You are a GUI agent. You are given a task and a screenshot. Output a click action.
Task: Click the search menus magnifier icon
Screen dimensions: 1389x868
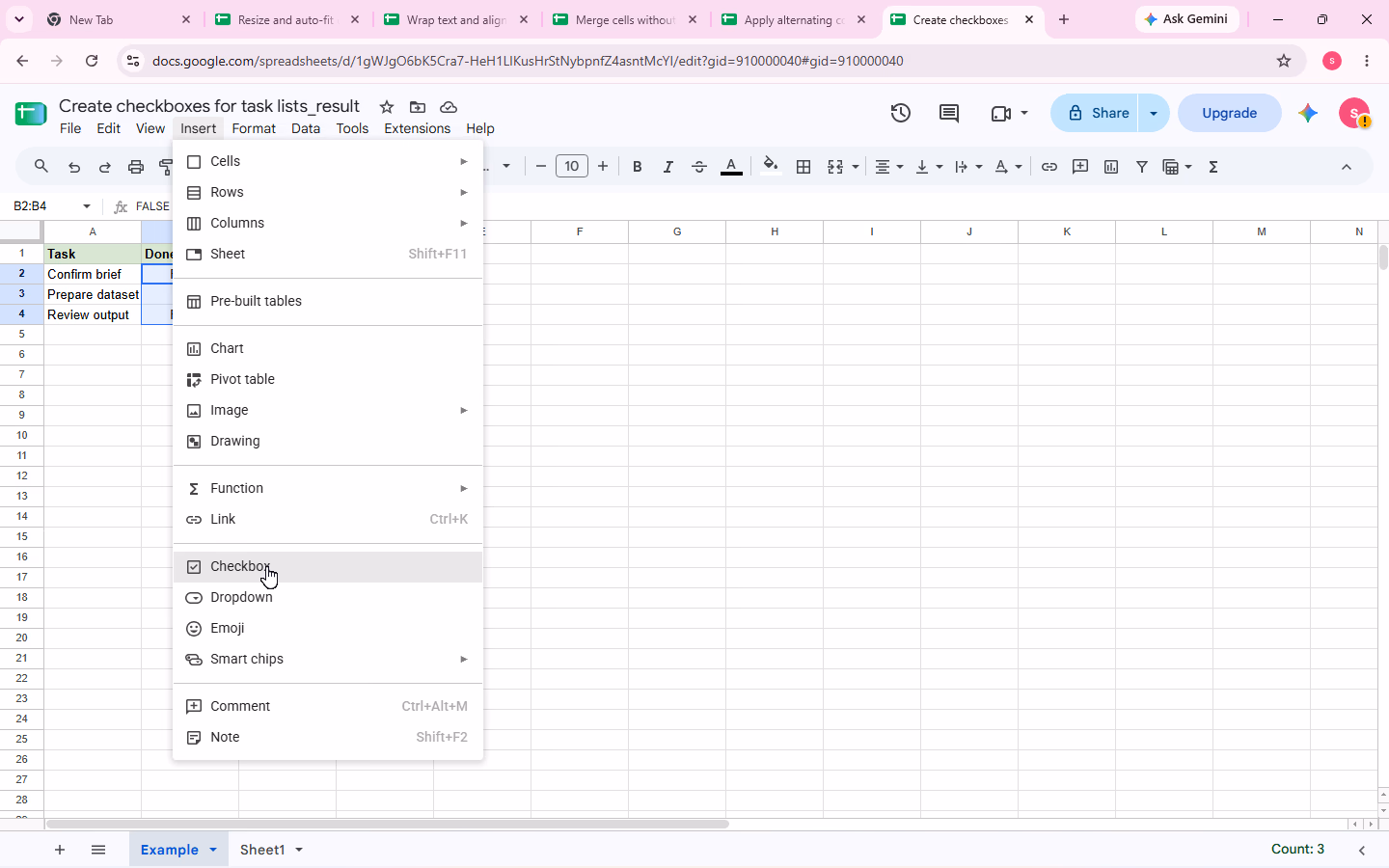[41, 167]
